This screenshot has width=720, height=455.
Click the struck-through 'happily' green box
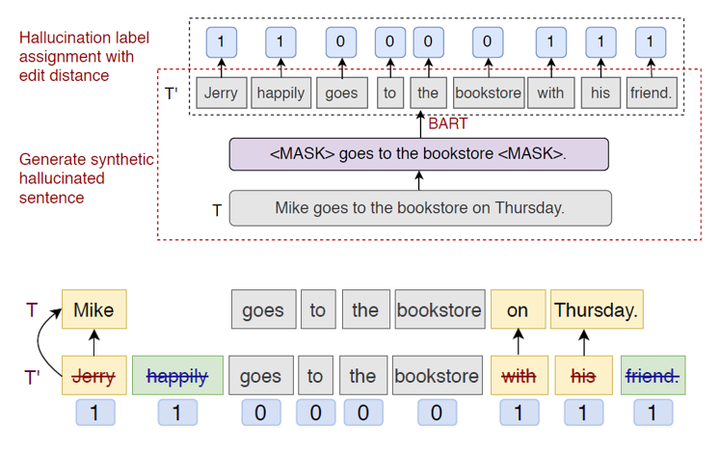(x=178, y=375)
